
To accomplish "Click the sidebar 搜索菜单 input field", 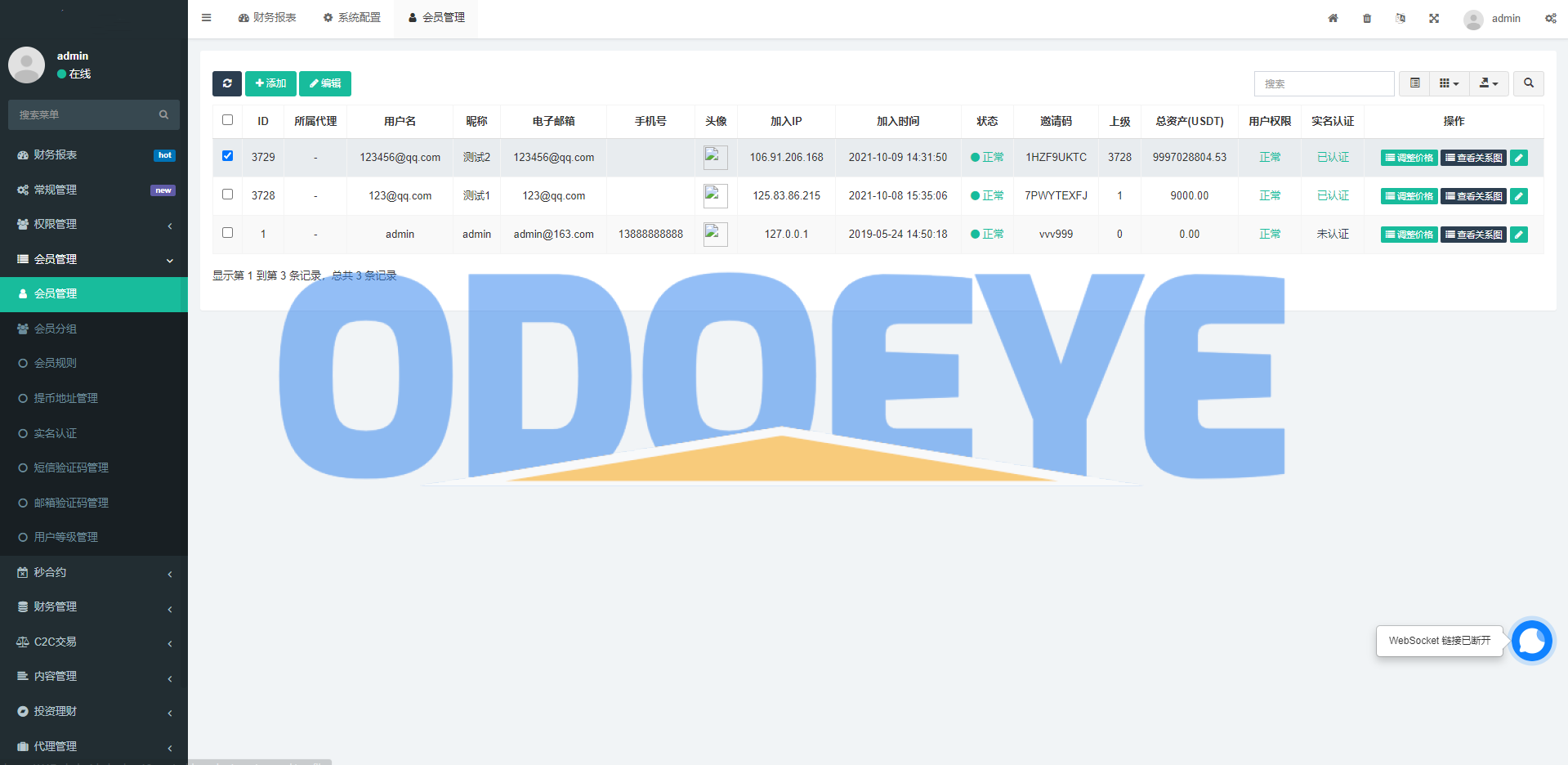I will pyautogui.click(x=94, y=114).
